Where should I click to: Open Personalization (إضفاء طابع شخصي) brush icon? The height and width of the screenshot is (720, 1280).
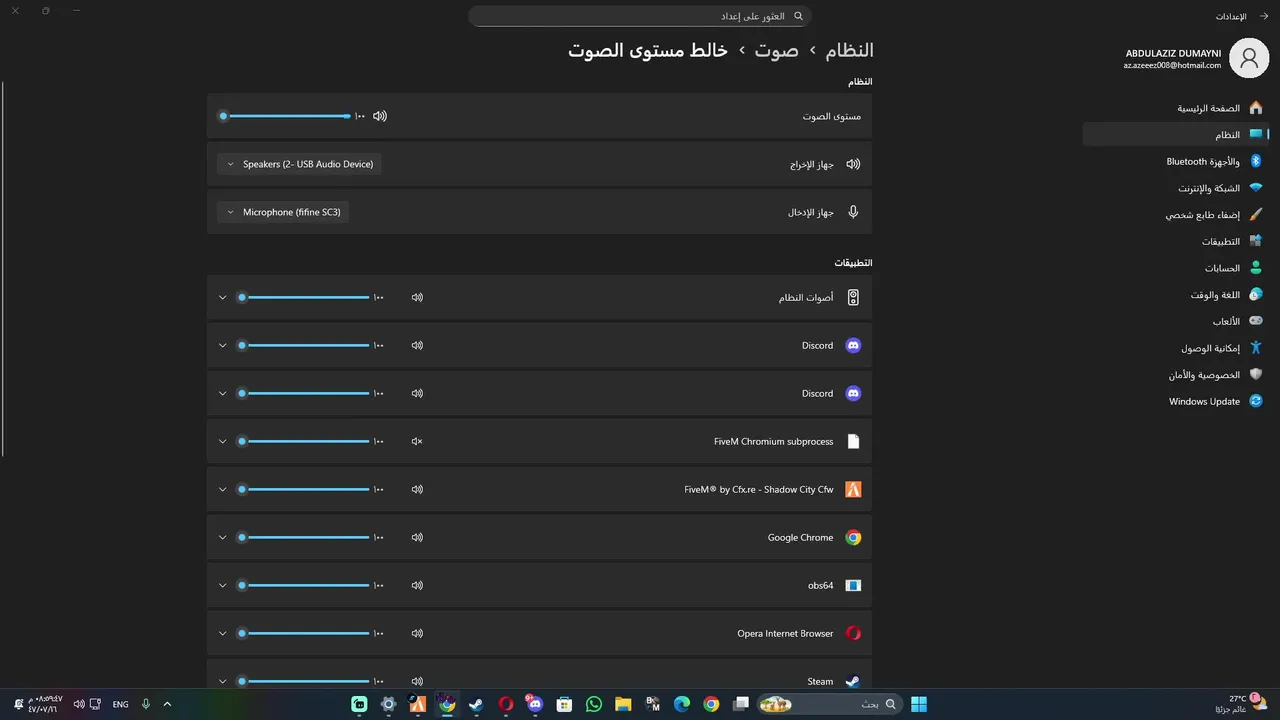(x=1255, y=214)
